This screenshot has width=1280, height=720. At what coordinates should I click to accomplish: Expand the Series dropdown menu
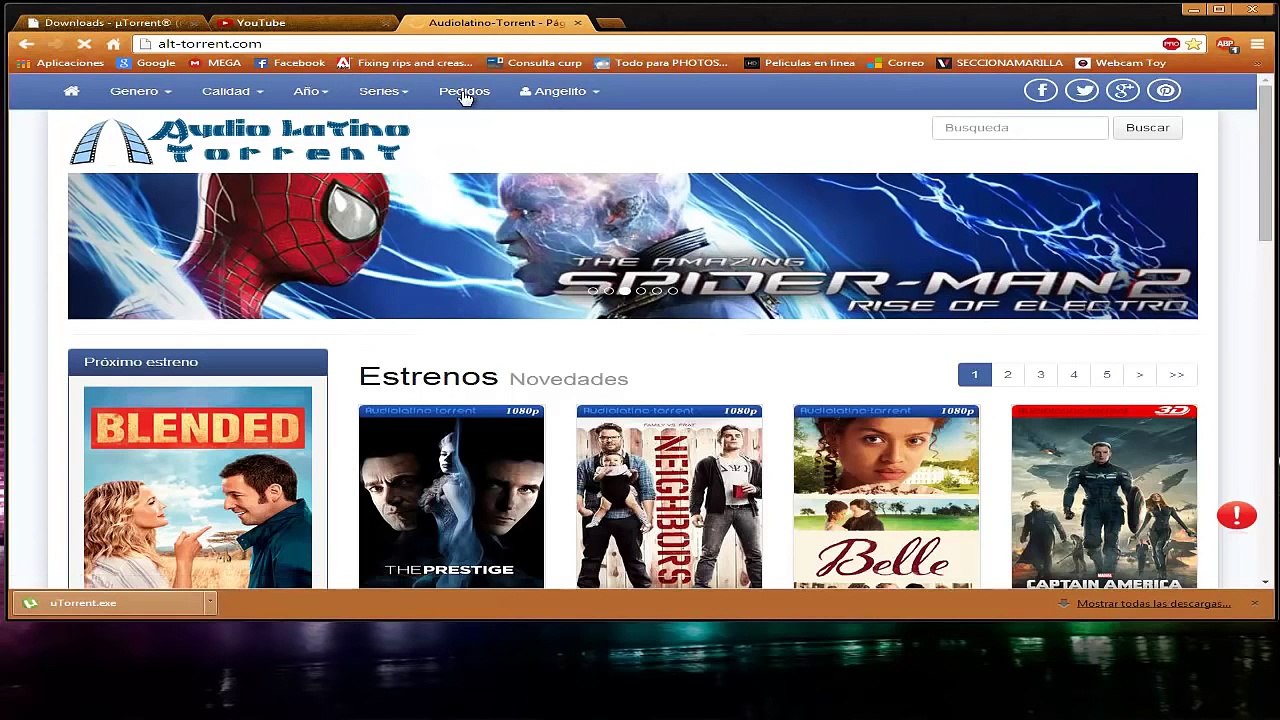[x=384, y=91]
